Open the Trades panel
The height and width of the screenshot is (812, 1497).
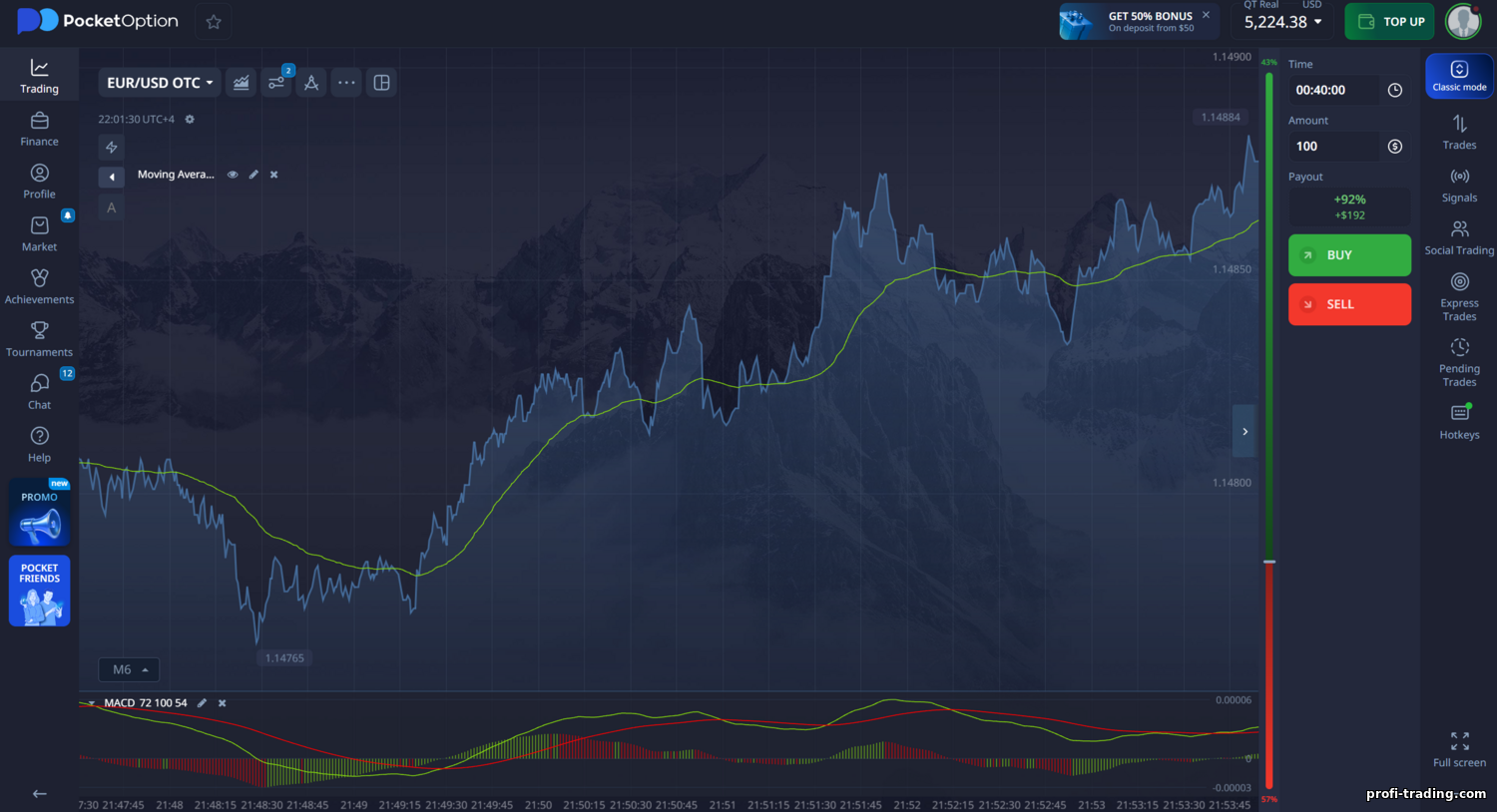coord(1459,132)
